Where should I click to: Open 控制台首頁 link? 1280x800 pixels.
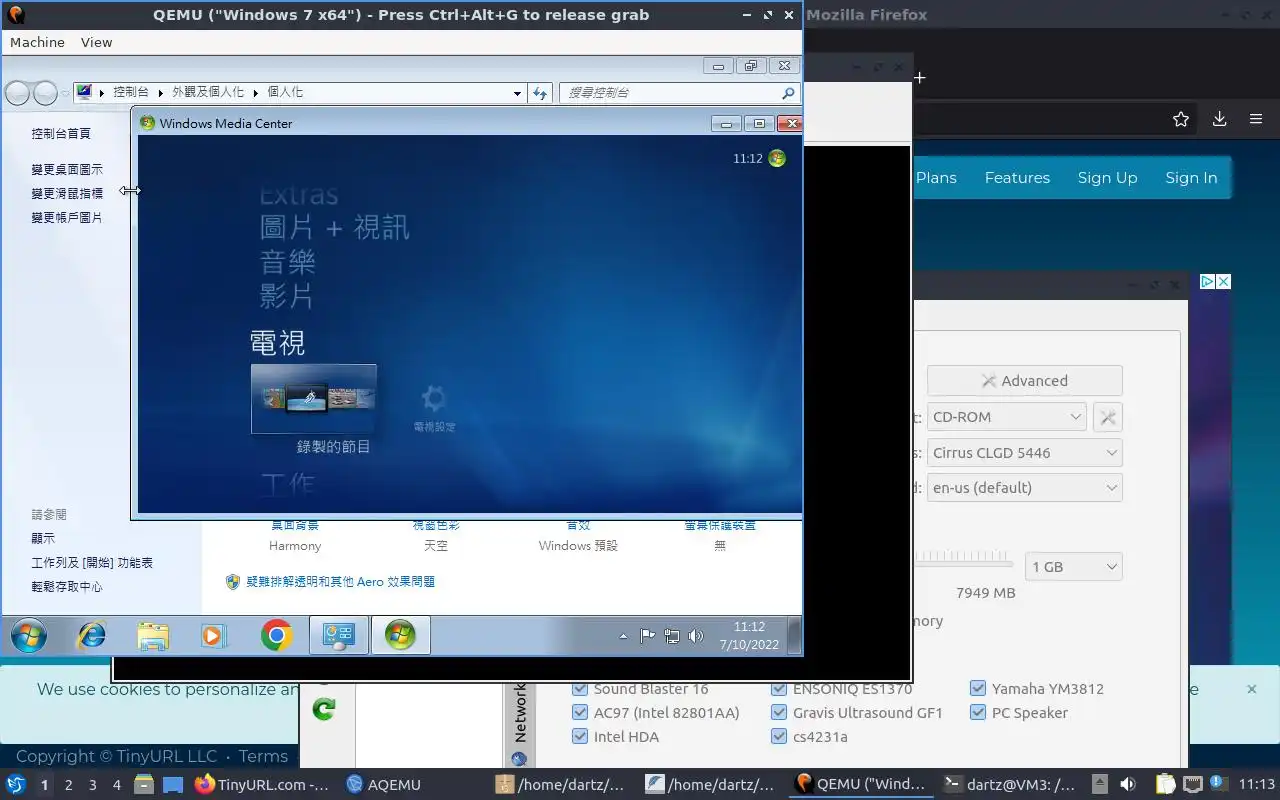(x=61, y=133)
